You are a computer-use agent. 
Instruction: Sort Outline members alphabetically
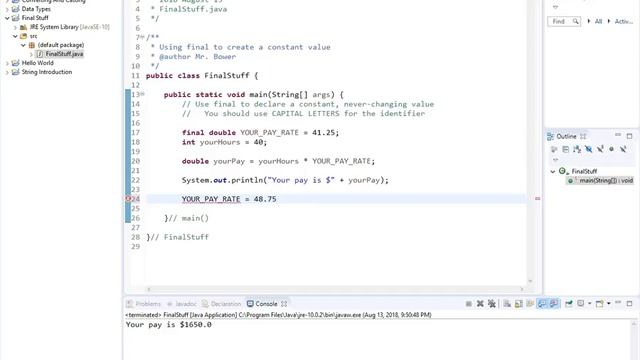577,149
